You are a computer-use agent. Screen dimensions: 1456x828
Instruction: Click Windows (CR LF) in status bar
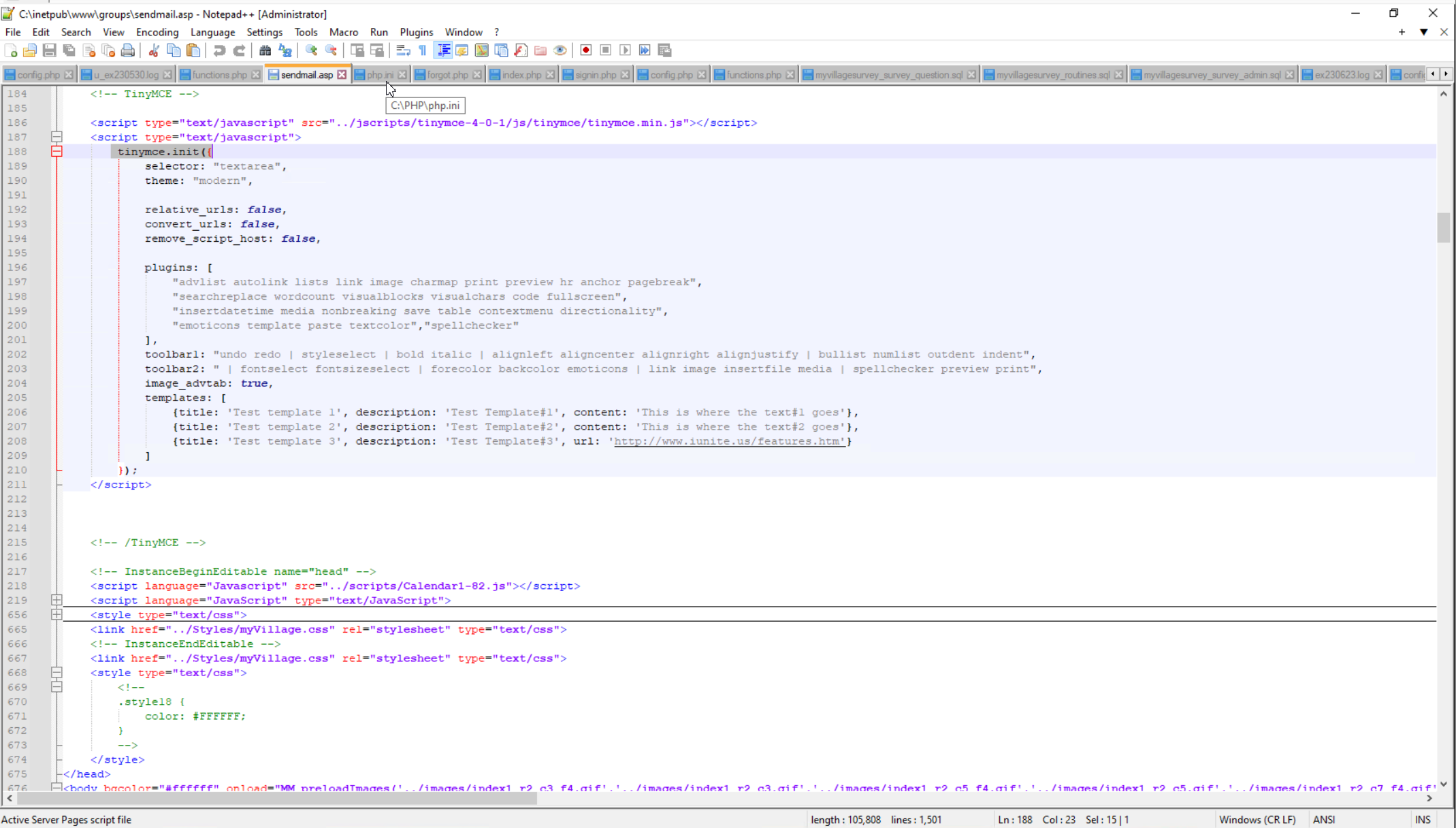click(1257, 819)
